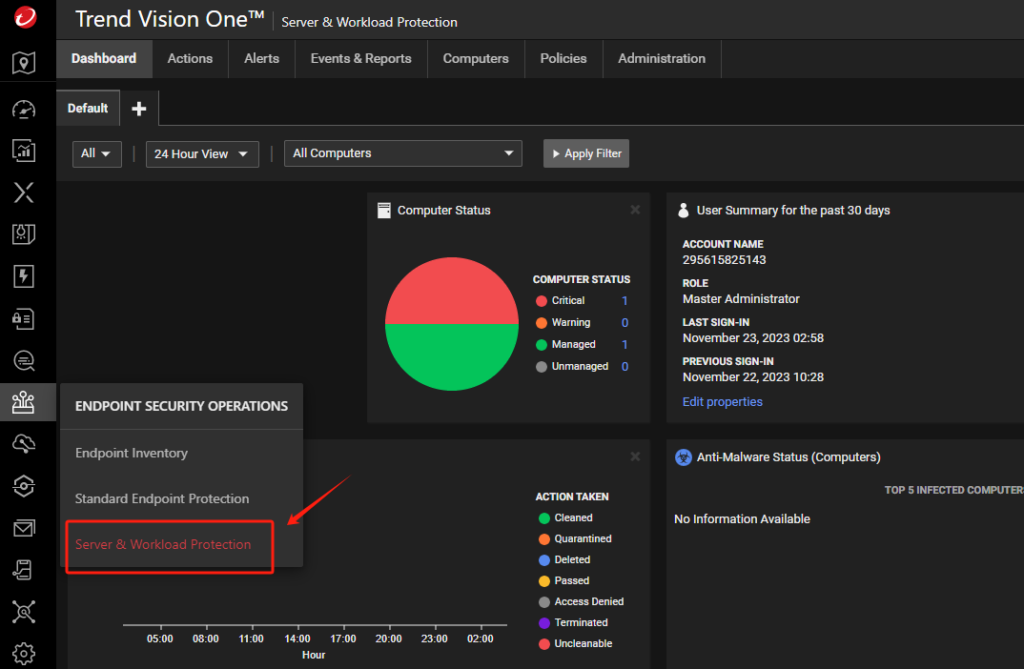Click the gray Unmanaged legend swatch
The width and height of the screenshot is (1024, 669).
tap(541, 367)
